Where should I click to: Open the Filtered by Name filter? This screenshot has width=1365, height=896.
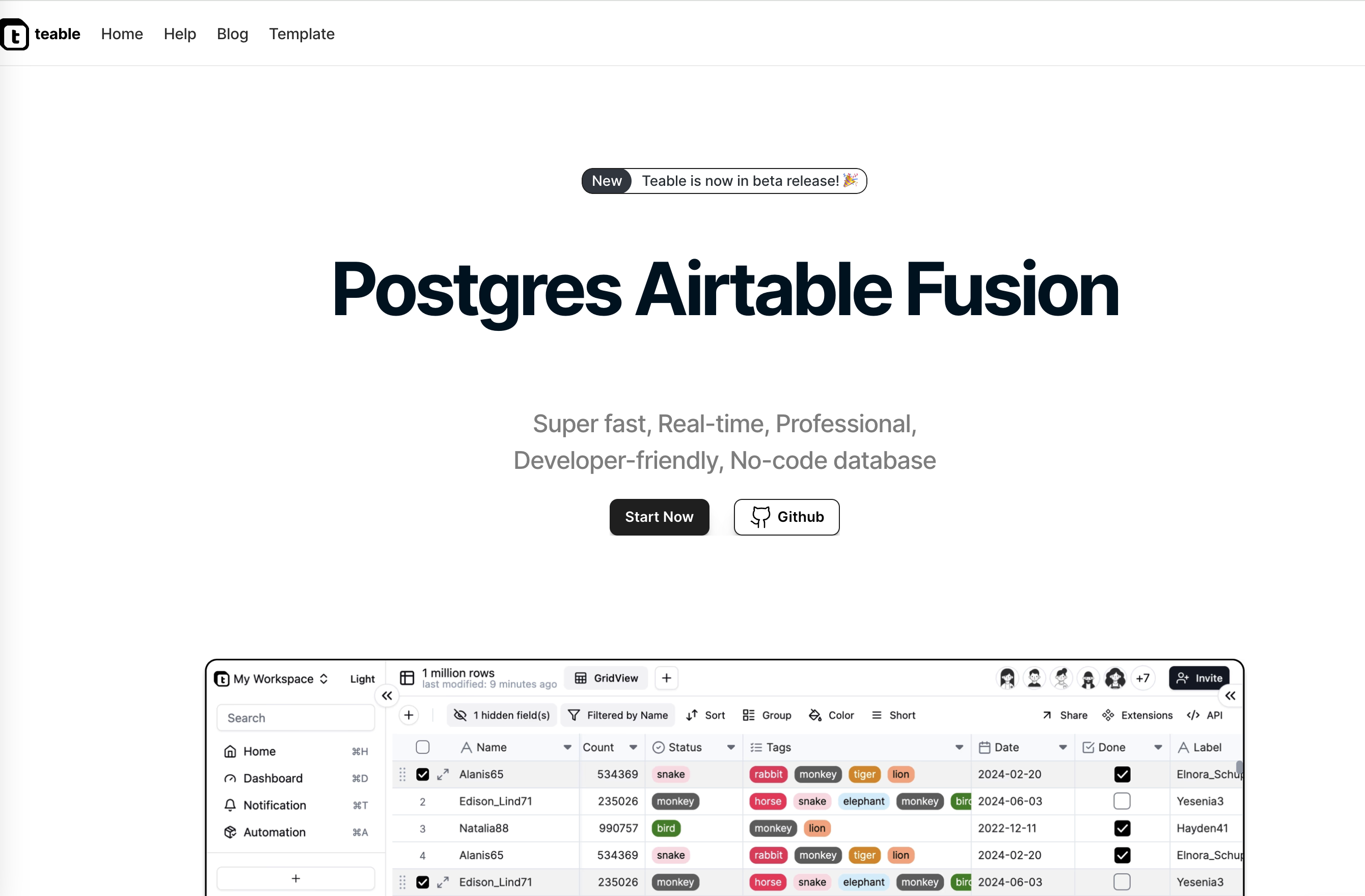[618, 715]
